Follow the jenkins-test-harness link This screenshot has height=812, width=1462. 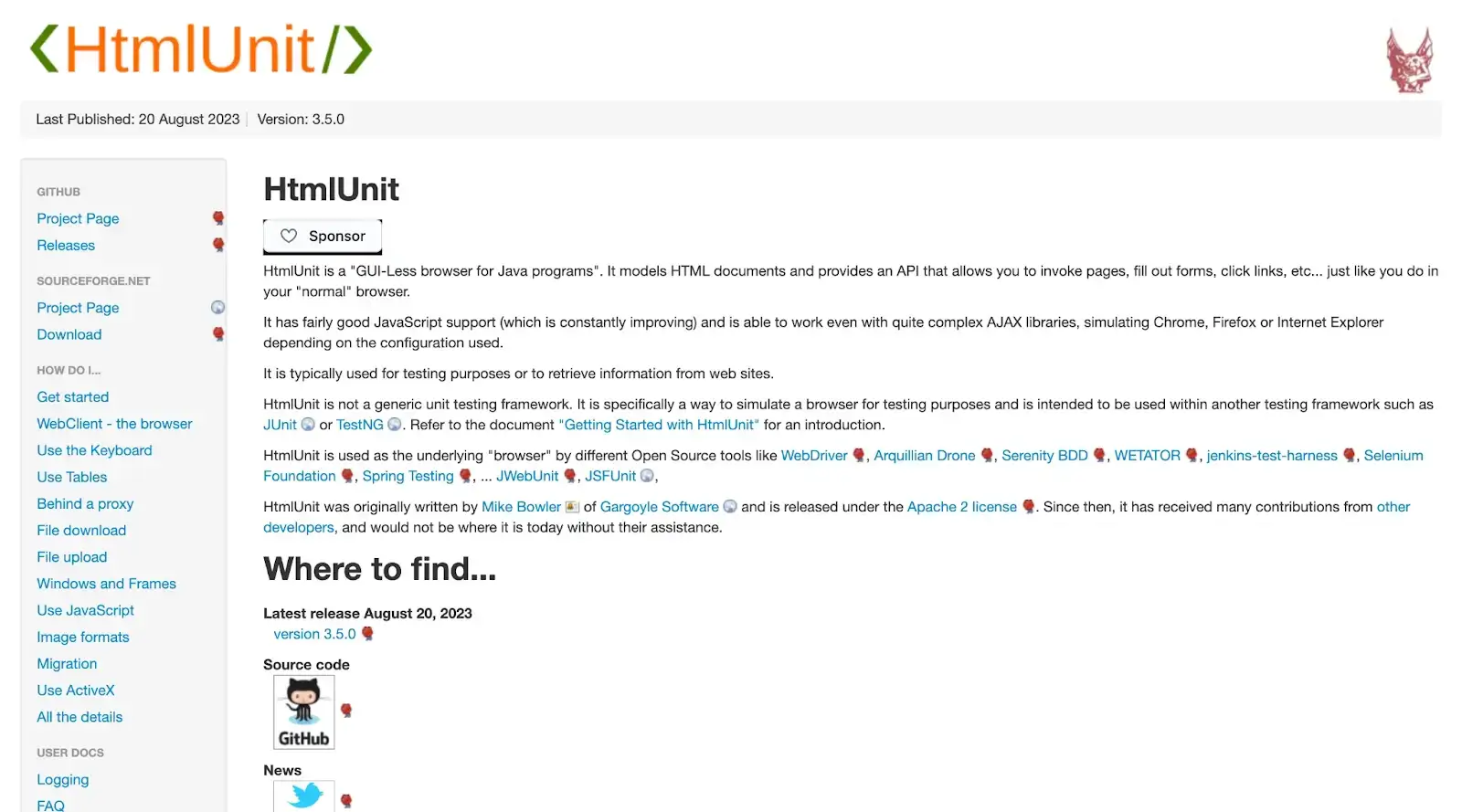(1272, 456)
